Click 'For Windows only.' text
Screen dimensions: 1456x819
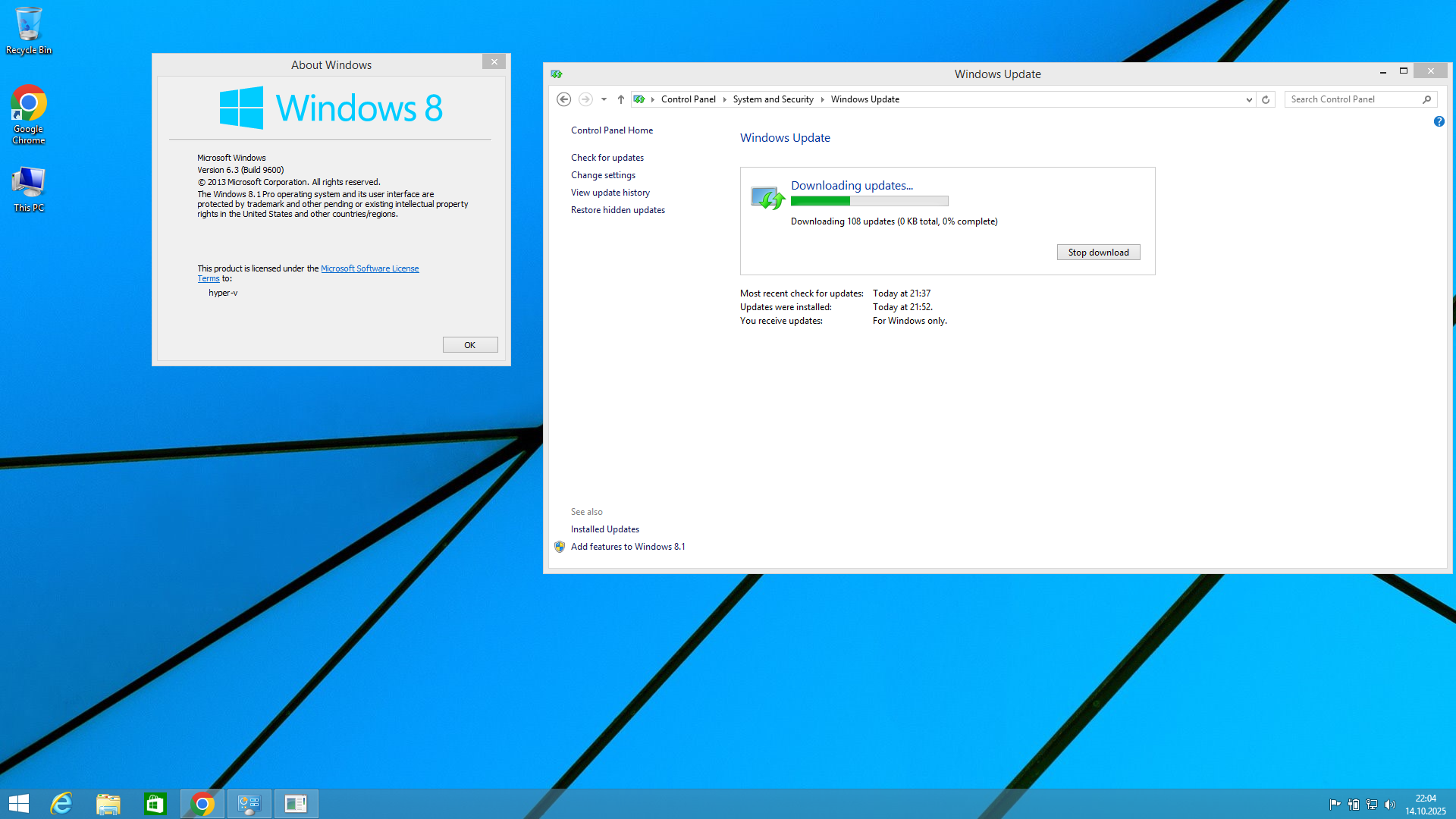pos(910,321)
